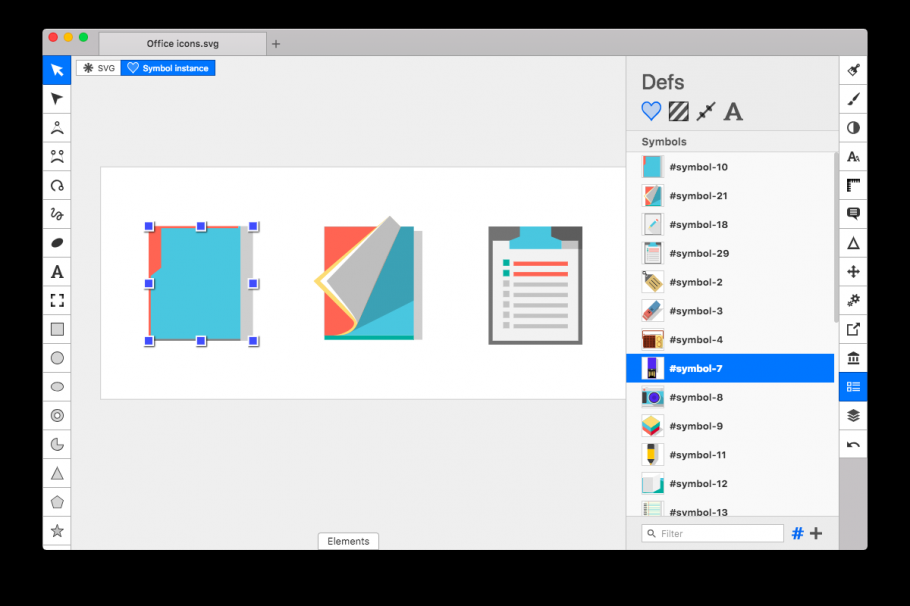
Task: Open the Export panel from the right sidebar
Action: (x=852, y=328)
